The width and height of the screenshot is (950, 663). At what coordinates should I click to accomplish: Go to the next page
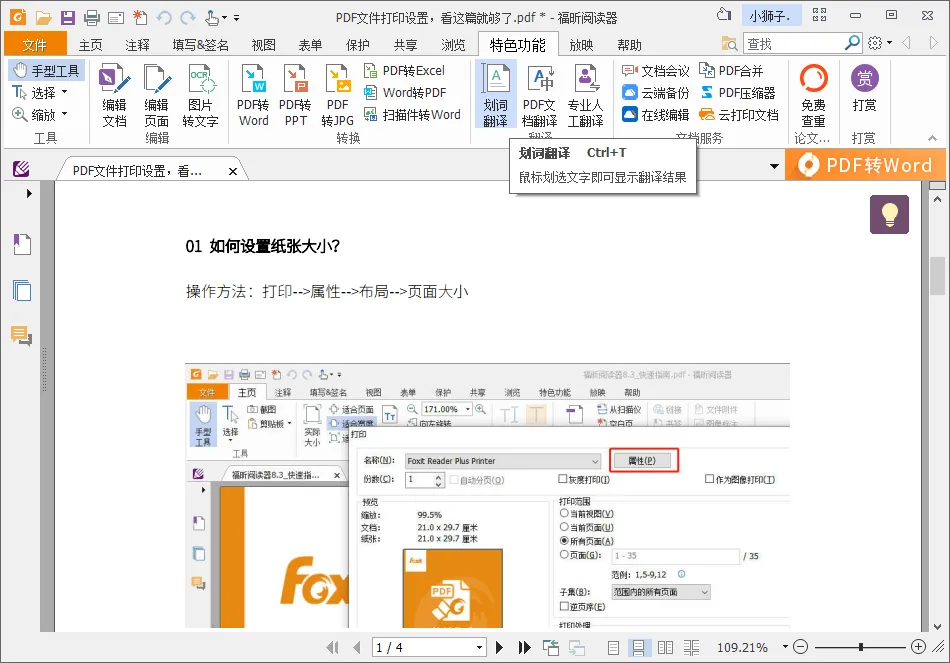499,648
